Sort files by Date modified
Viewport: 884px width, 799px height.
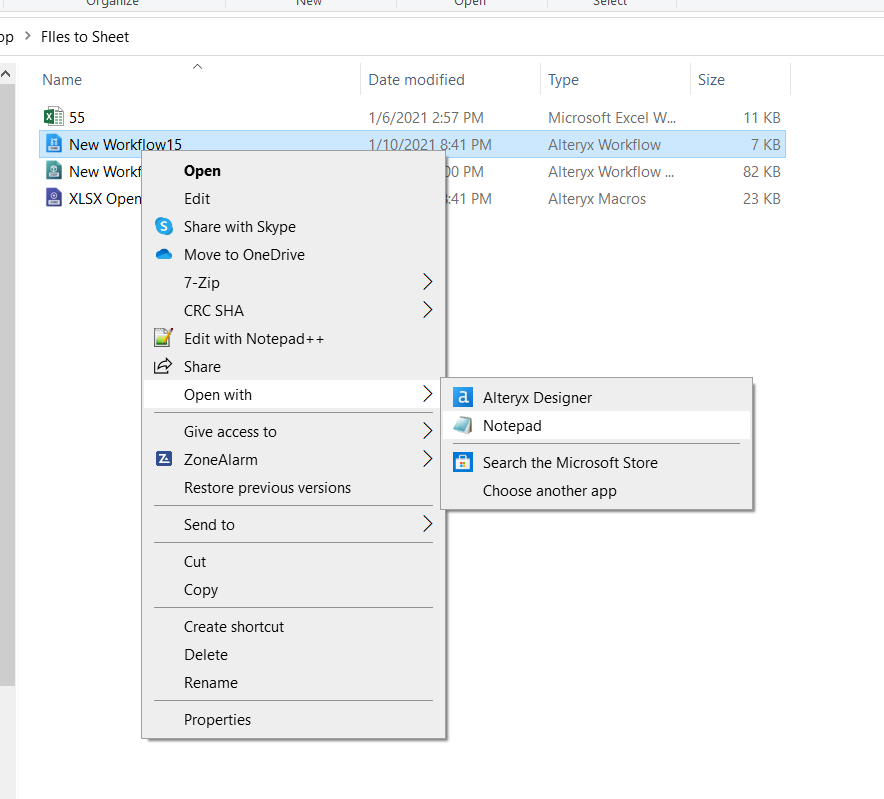[415, 80]
